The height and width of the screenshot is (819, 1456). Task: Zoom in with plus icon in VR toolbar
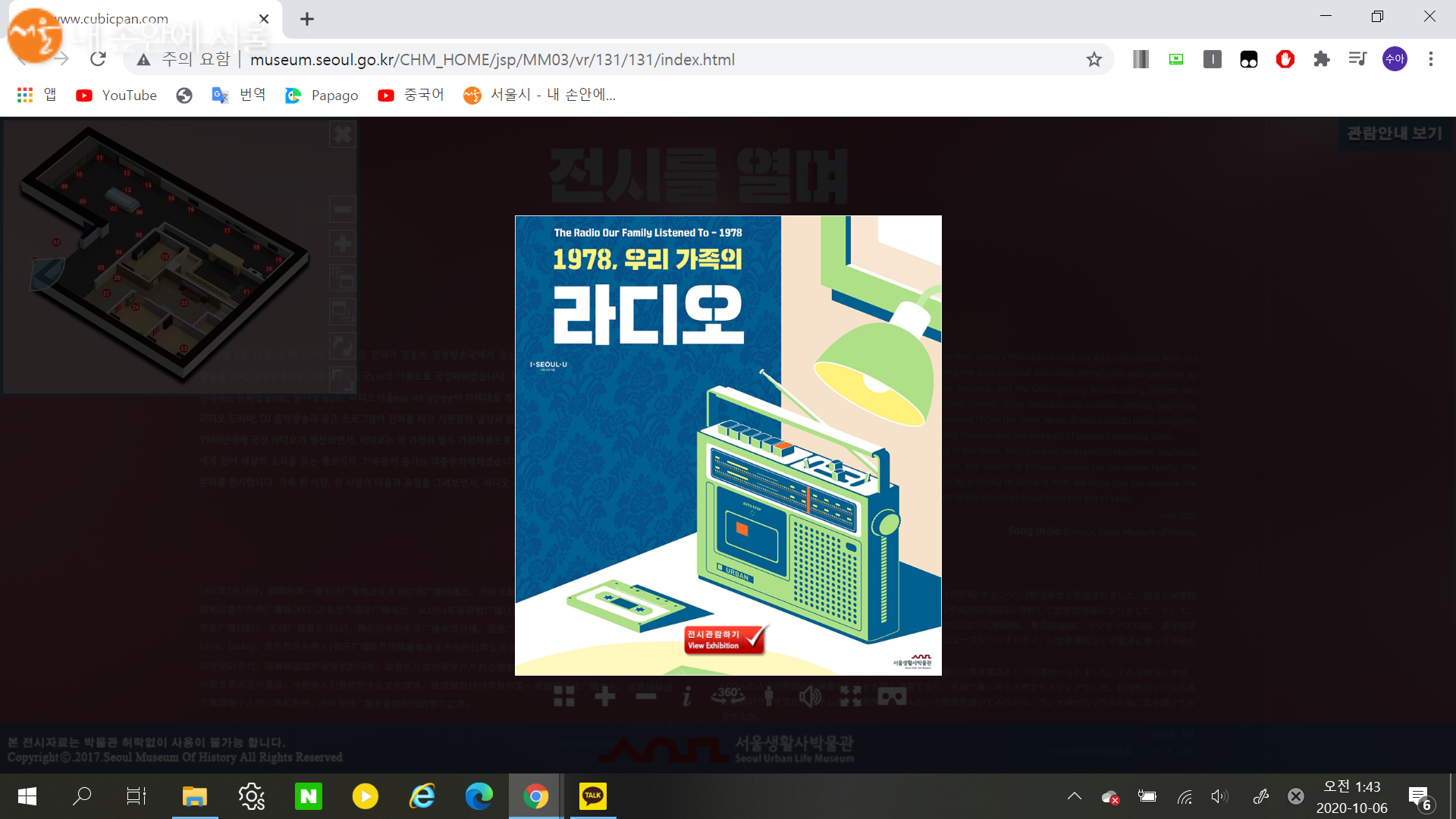[x=604, y=696]
